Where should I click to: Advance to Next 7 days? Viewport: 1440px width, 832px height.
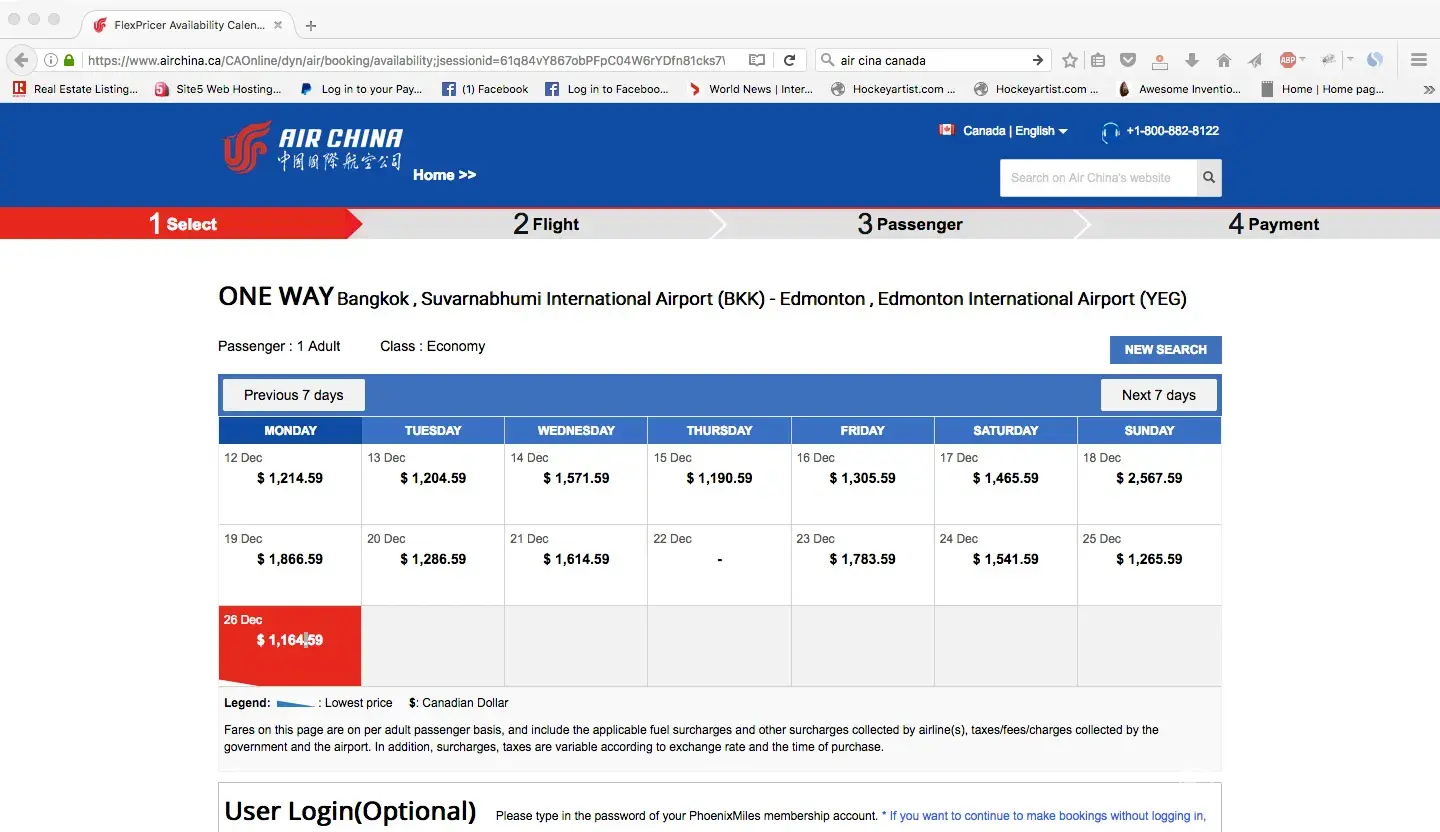coord(1158,395)
